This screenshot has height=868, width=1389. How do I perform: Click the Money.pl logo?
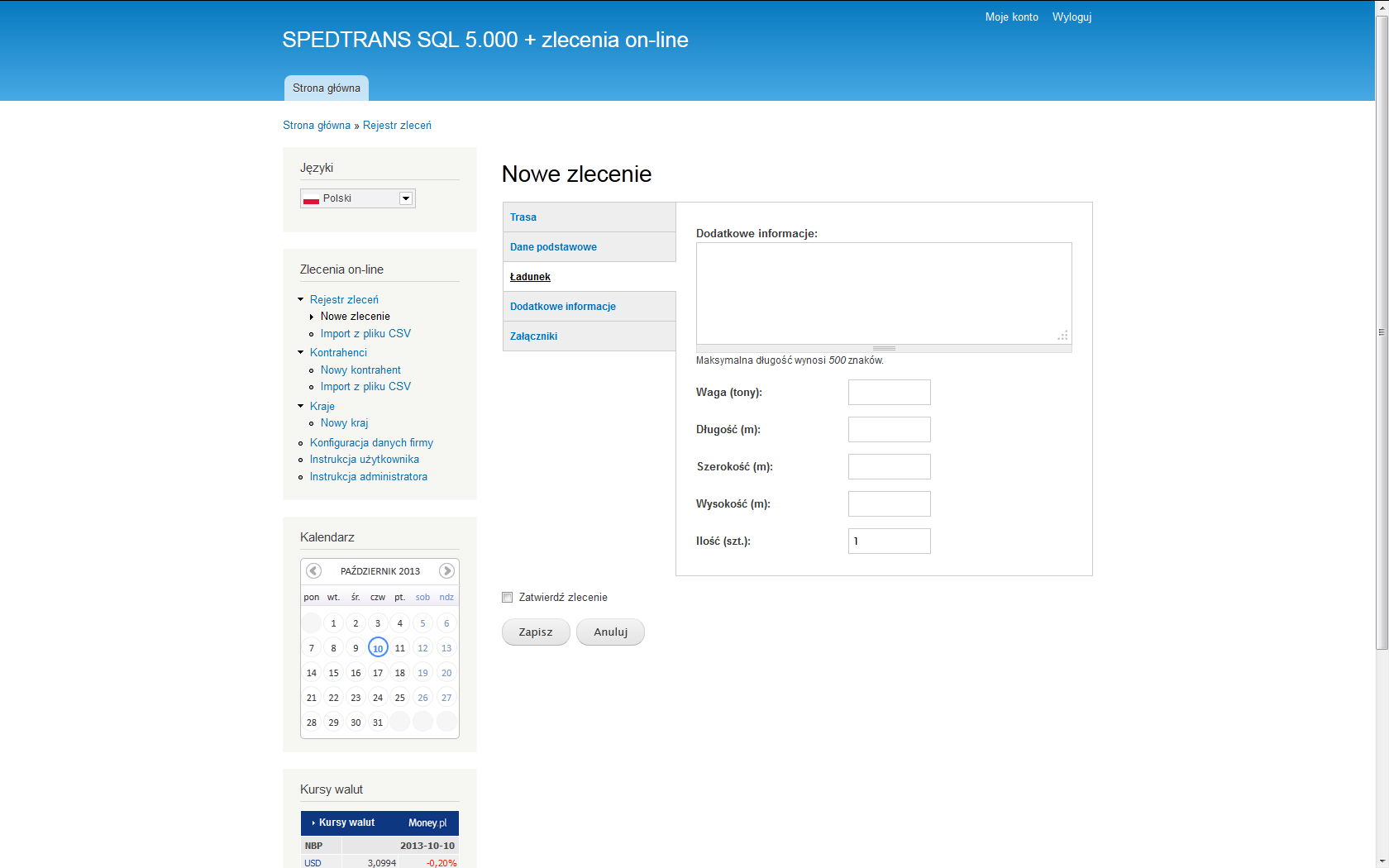427,823
